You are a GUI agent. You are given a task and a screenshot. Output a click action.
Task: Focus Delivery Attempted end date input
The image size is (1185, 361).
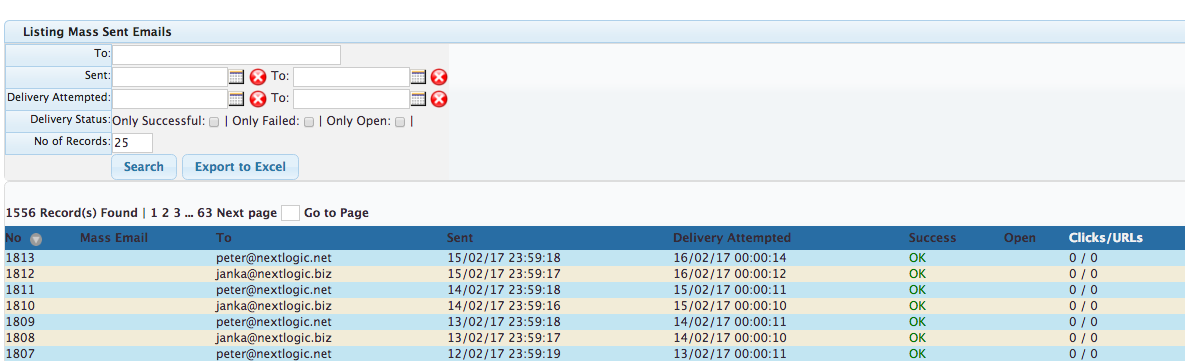tap(351, 99)
